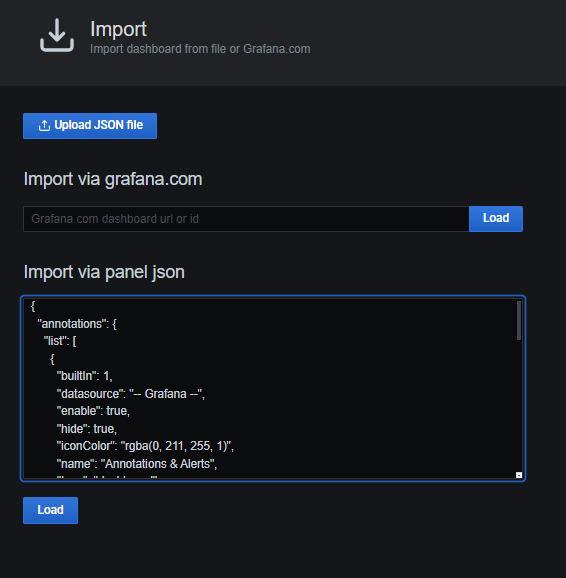Click the "Import" page title

pos(118,29)
